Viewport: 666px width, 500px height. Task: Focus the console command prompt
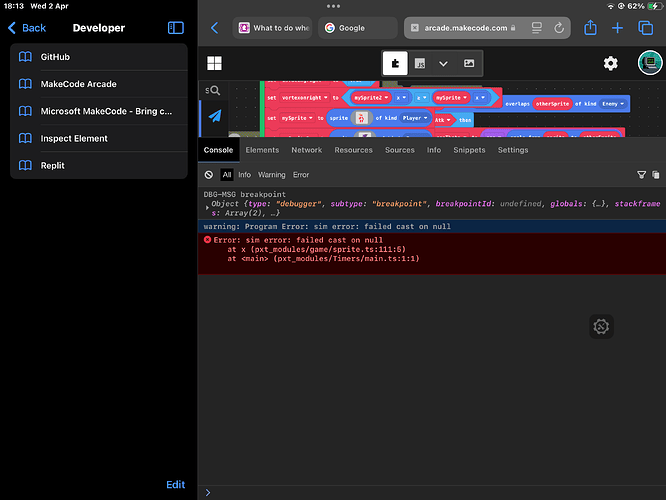click(x=432, y=493)
